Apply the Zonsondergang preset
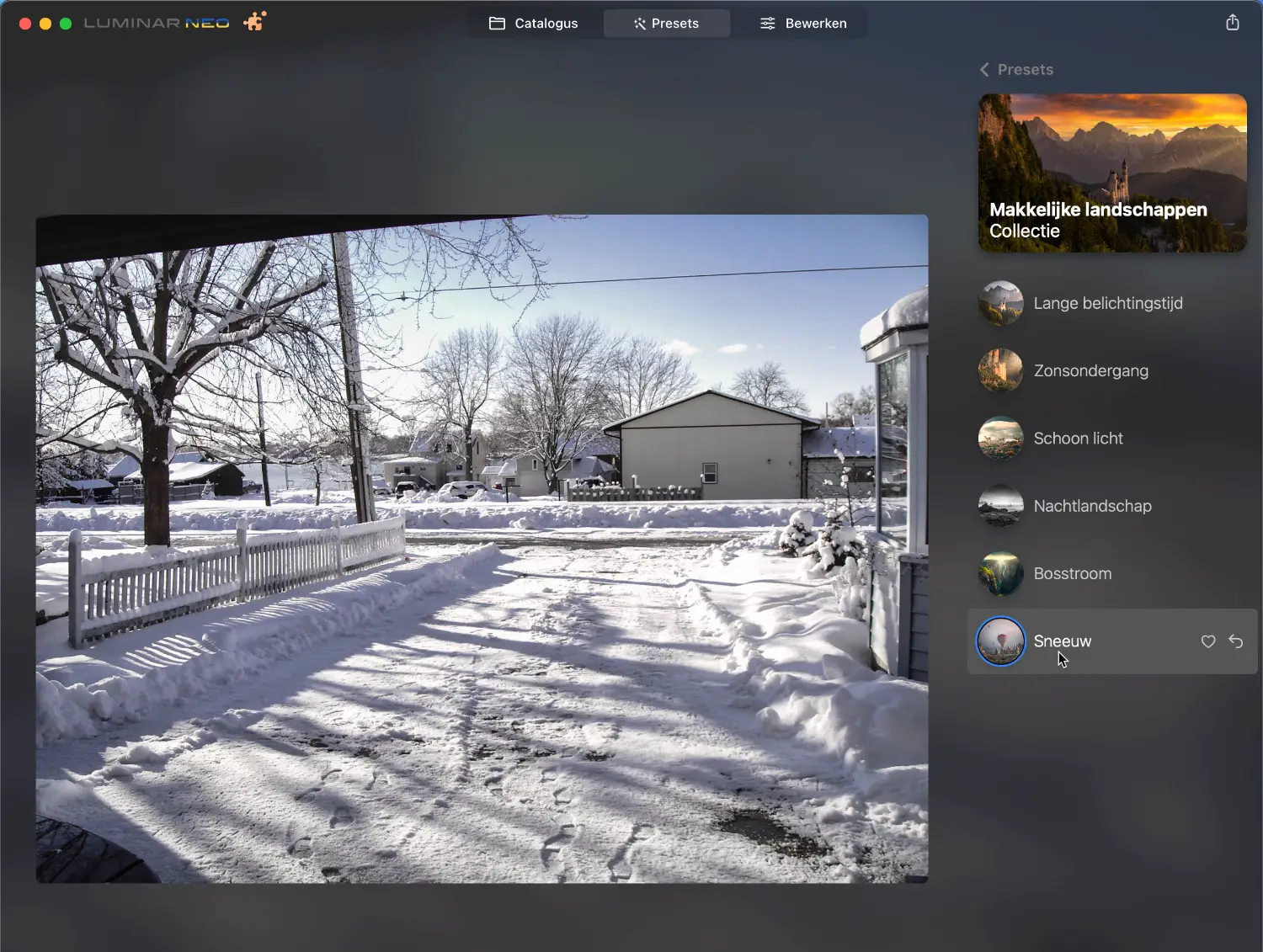Viewport: 1263px width, 952px height. [1112, 370]
